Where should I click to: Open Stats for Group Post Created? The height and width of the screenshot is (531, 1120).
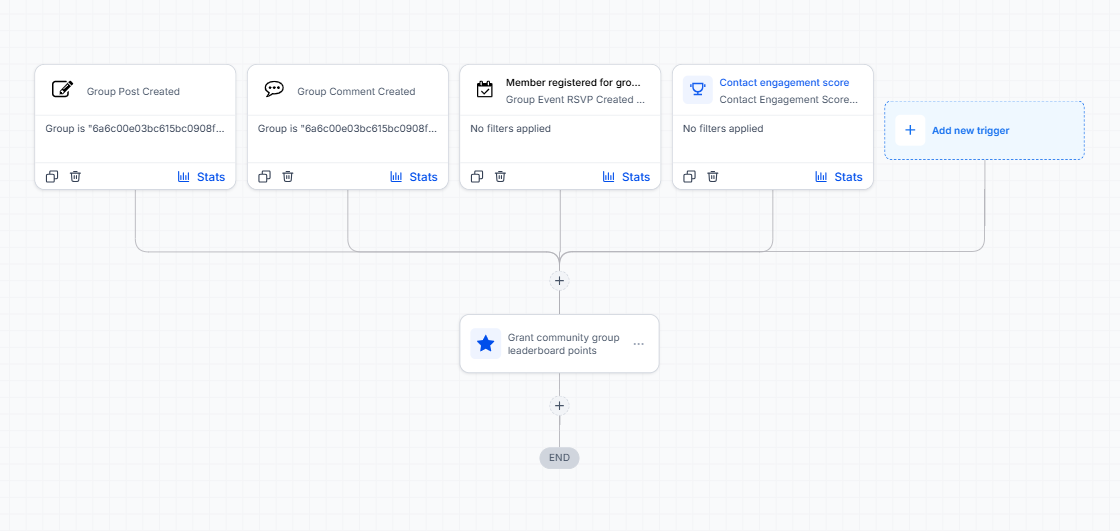201,177
